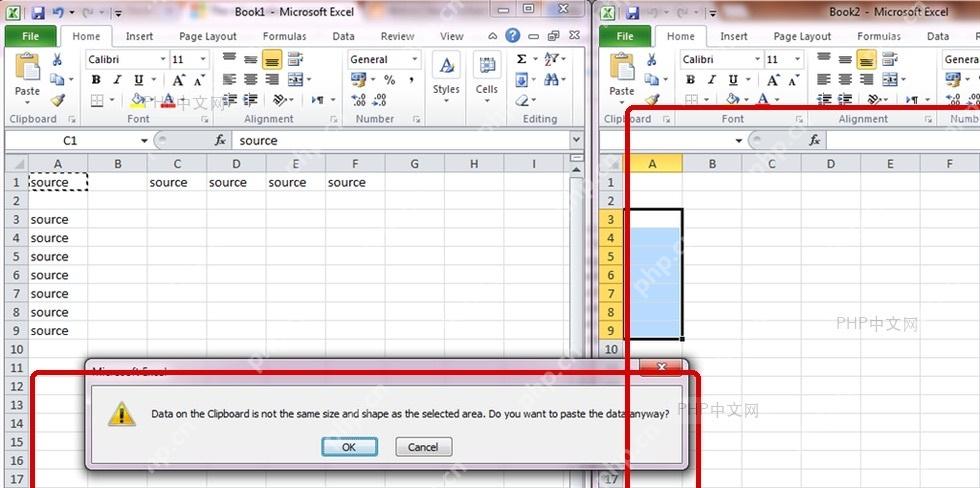The height and width of the screenshot is (488, 980).
Task: Apply Comma Style in Book1
Action: pos(411,79)
